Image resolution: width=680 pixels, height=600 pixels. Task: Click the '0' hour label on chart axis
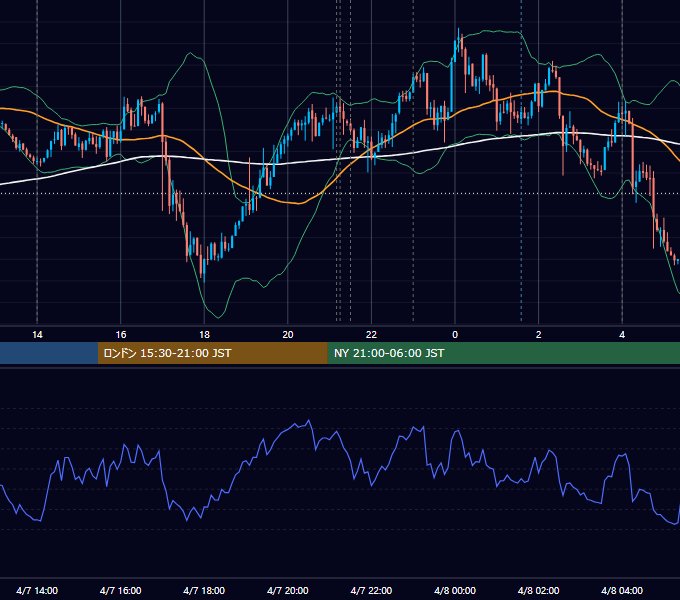click(455, 335)
